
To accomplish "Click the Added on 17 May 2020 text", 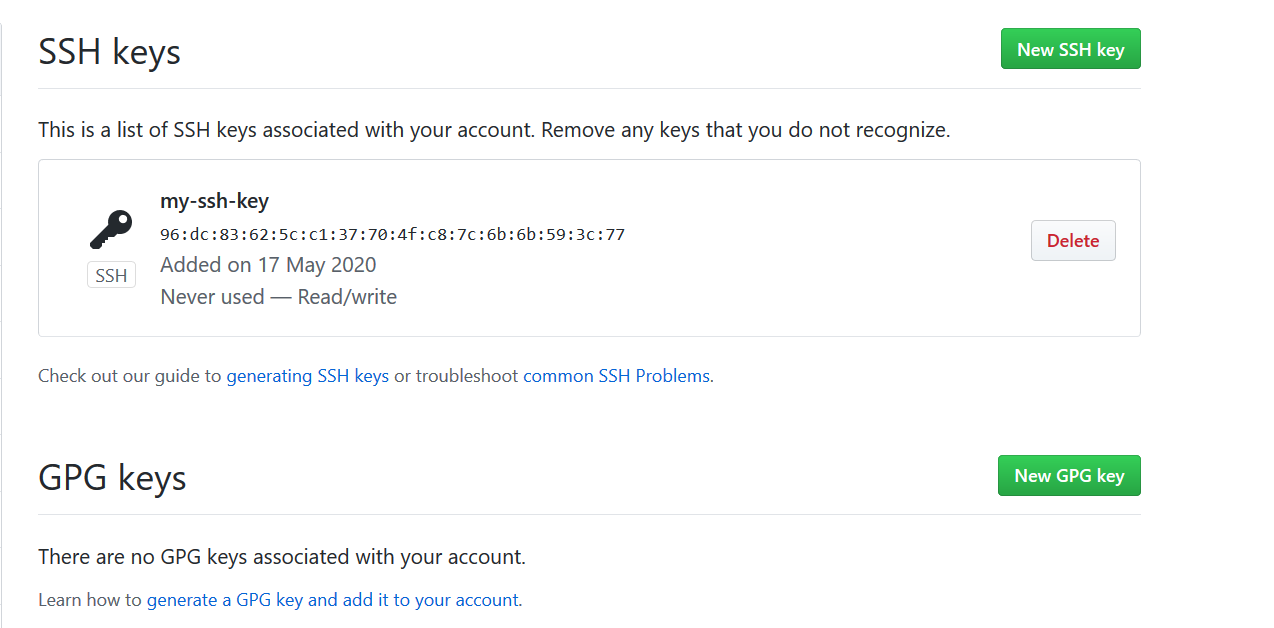I will (268, 265).
